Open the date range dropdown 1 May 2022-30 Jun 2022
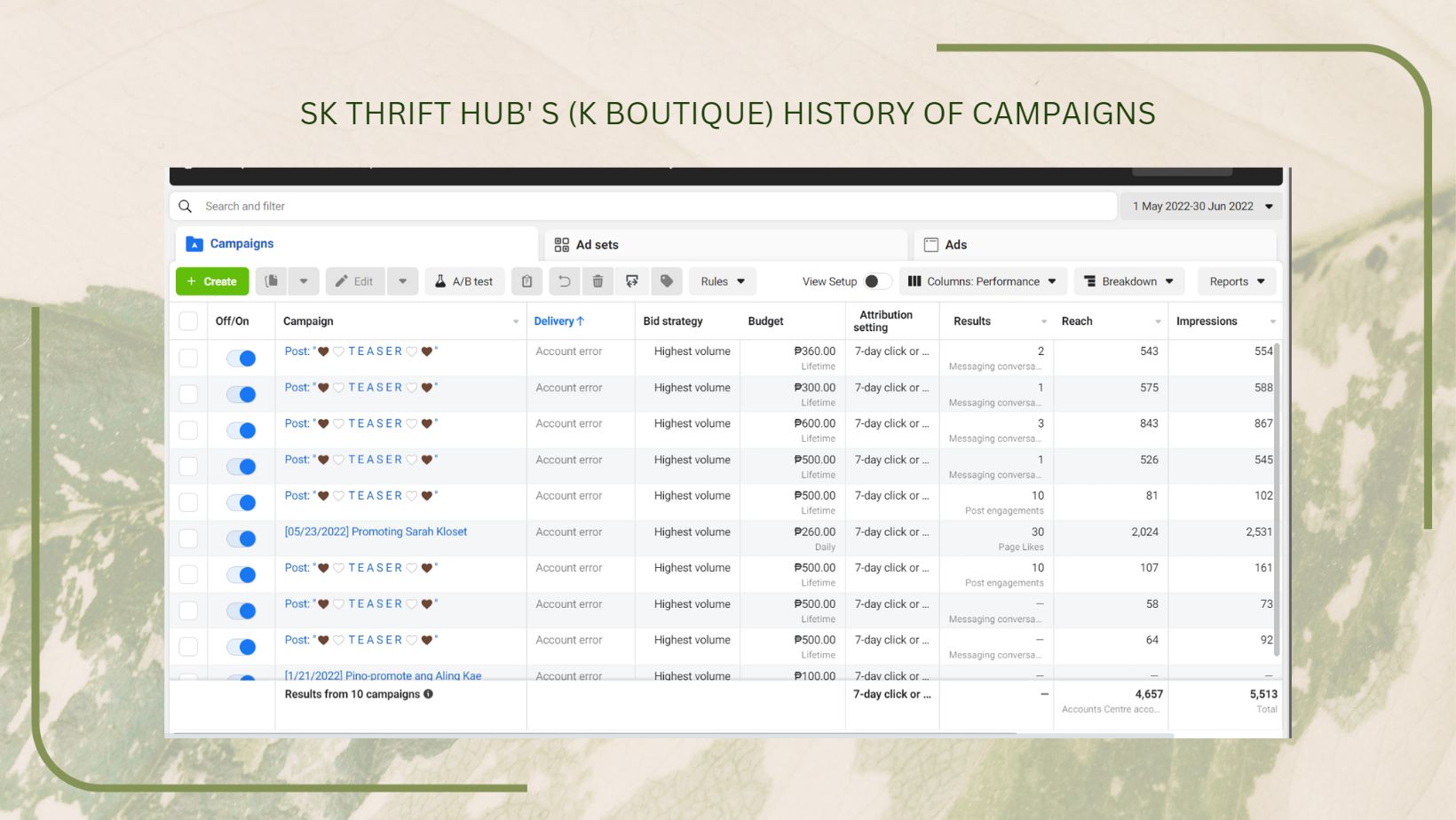 point(1201,206)
